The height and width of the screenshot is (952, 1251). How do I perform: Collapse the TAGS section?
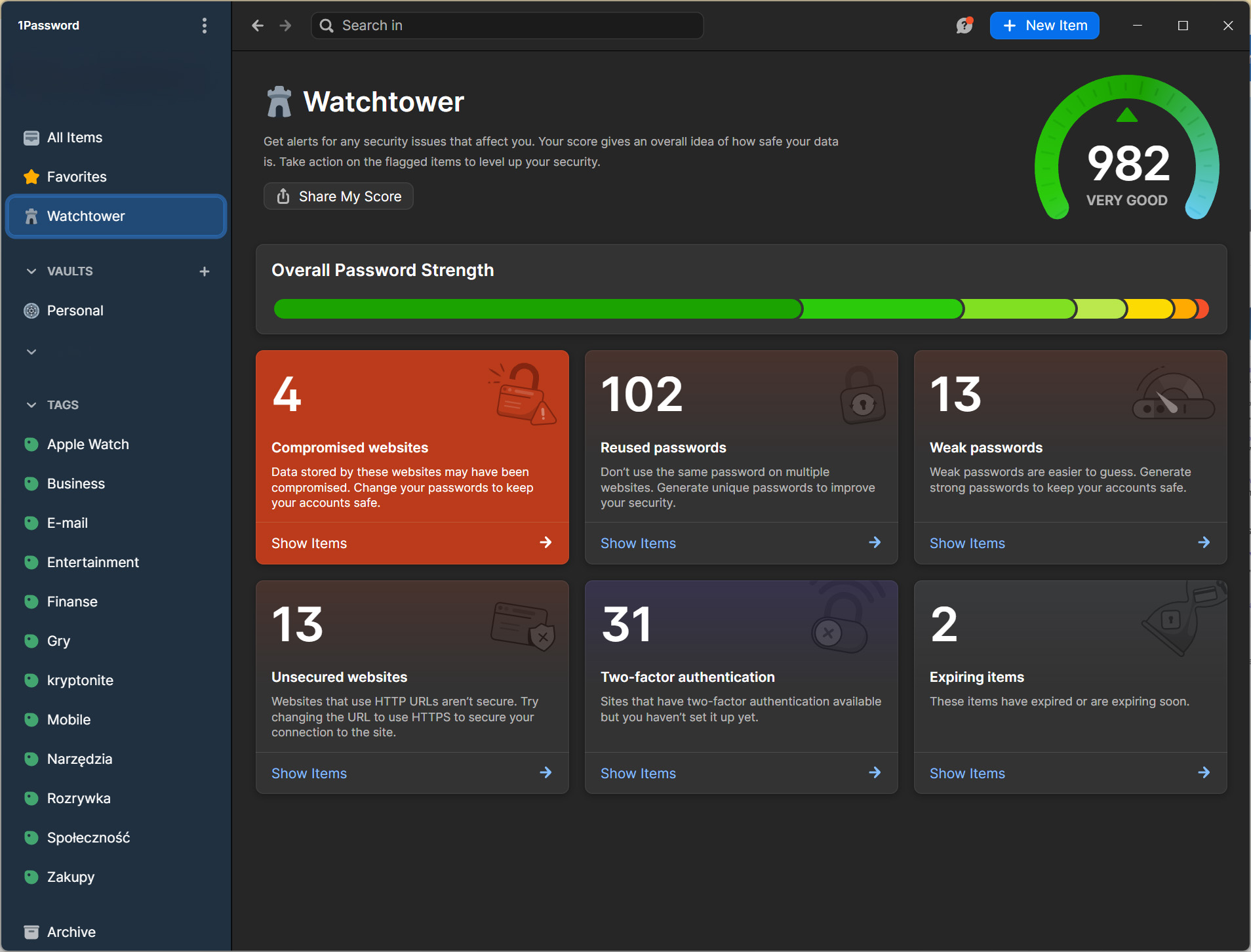point(31,405)
